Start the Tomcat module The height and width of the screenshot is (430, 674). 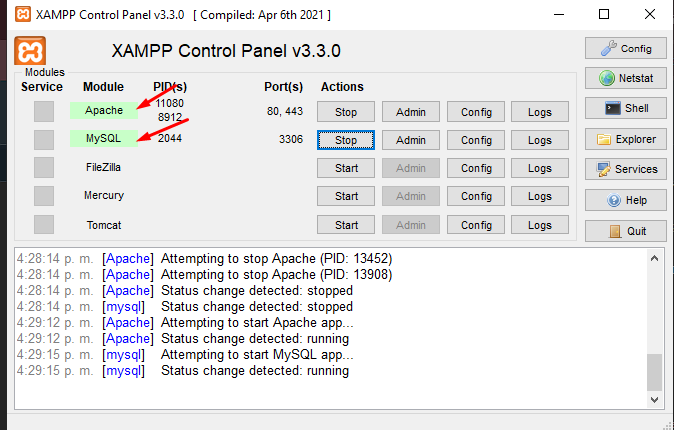(346, 225)
